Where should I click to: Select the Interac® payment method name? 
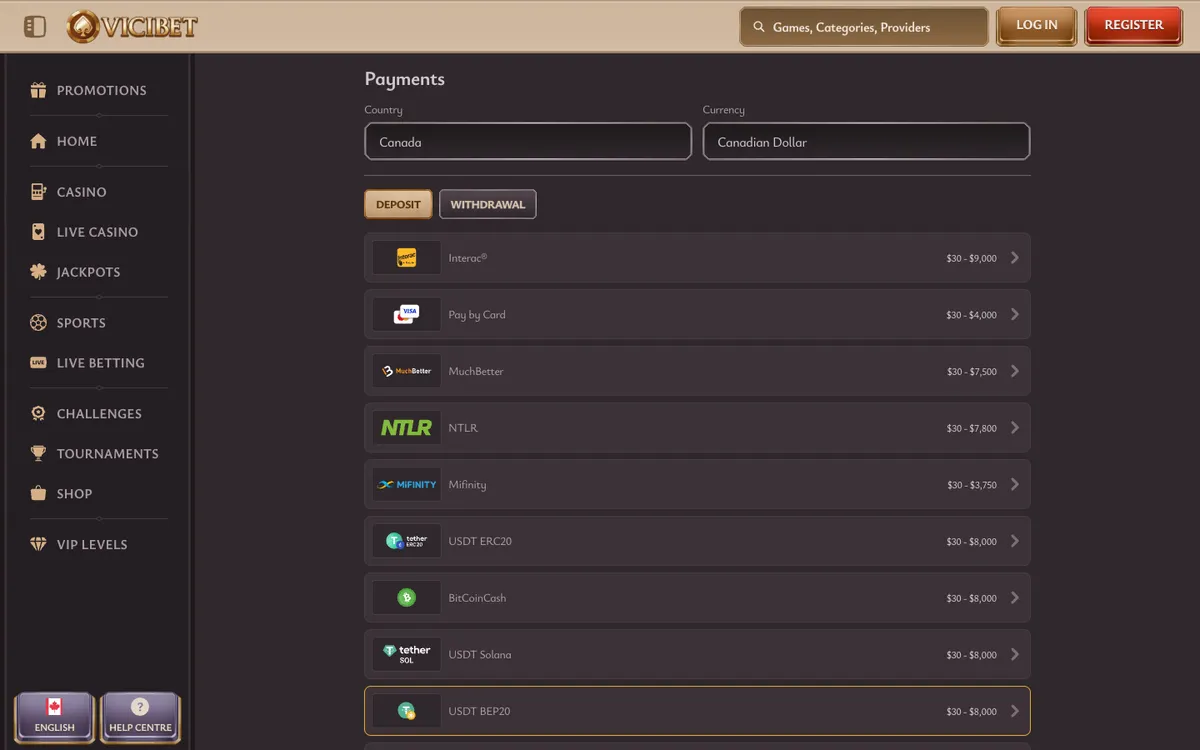click(468, 258)
